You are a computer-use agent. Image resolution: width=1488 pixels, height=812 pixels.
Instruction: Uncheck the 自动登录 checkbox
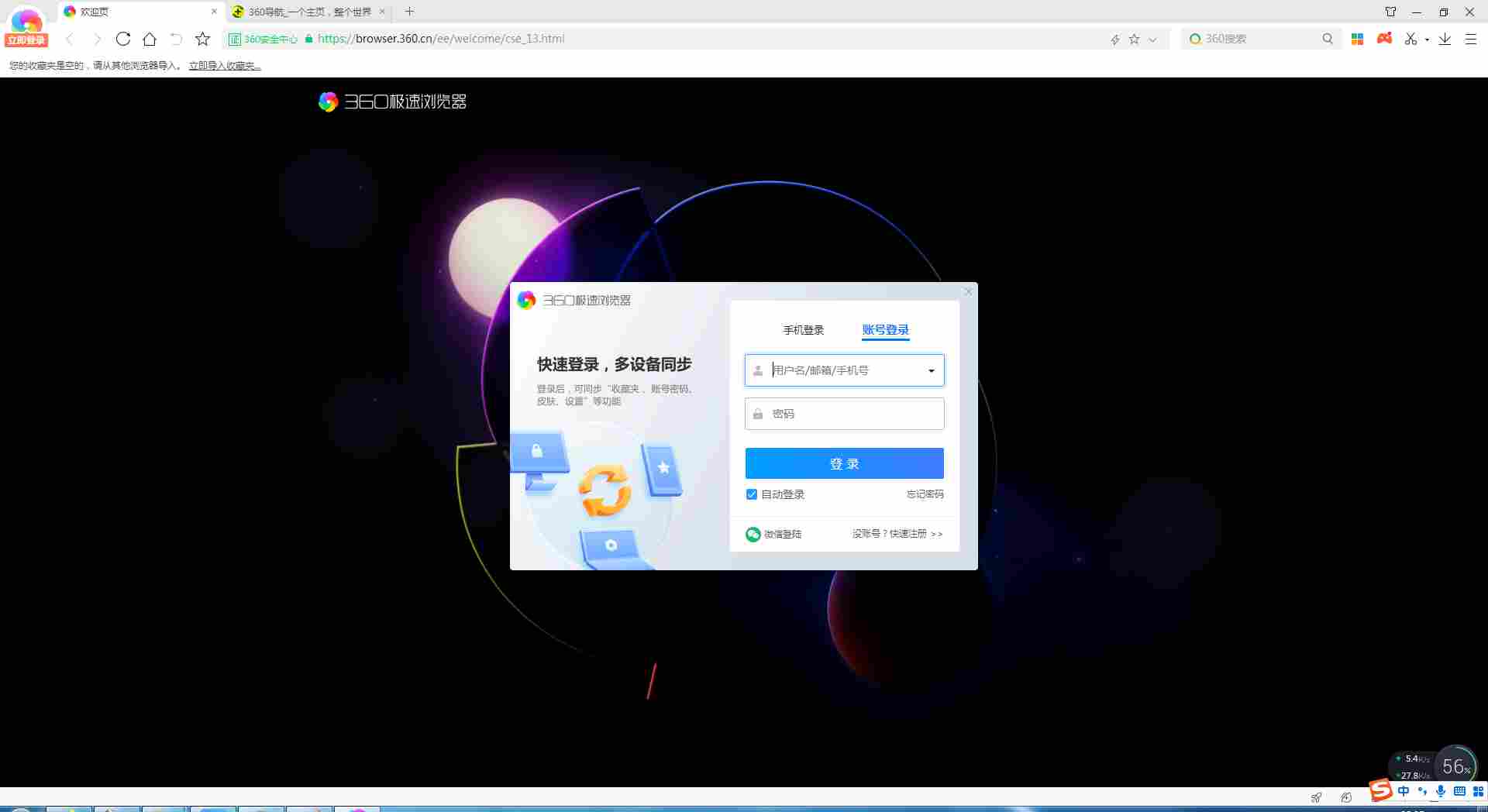coord(751,494)
